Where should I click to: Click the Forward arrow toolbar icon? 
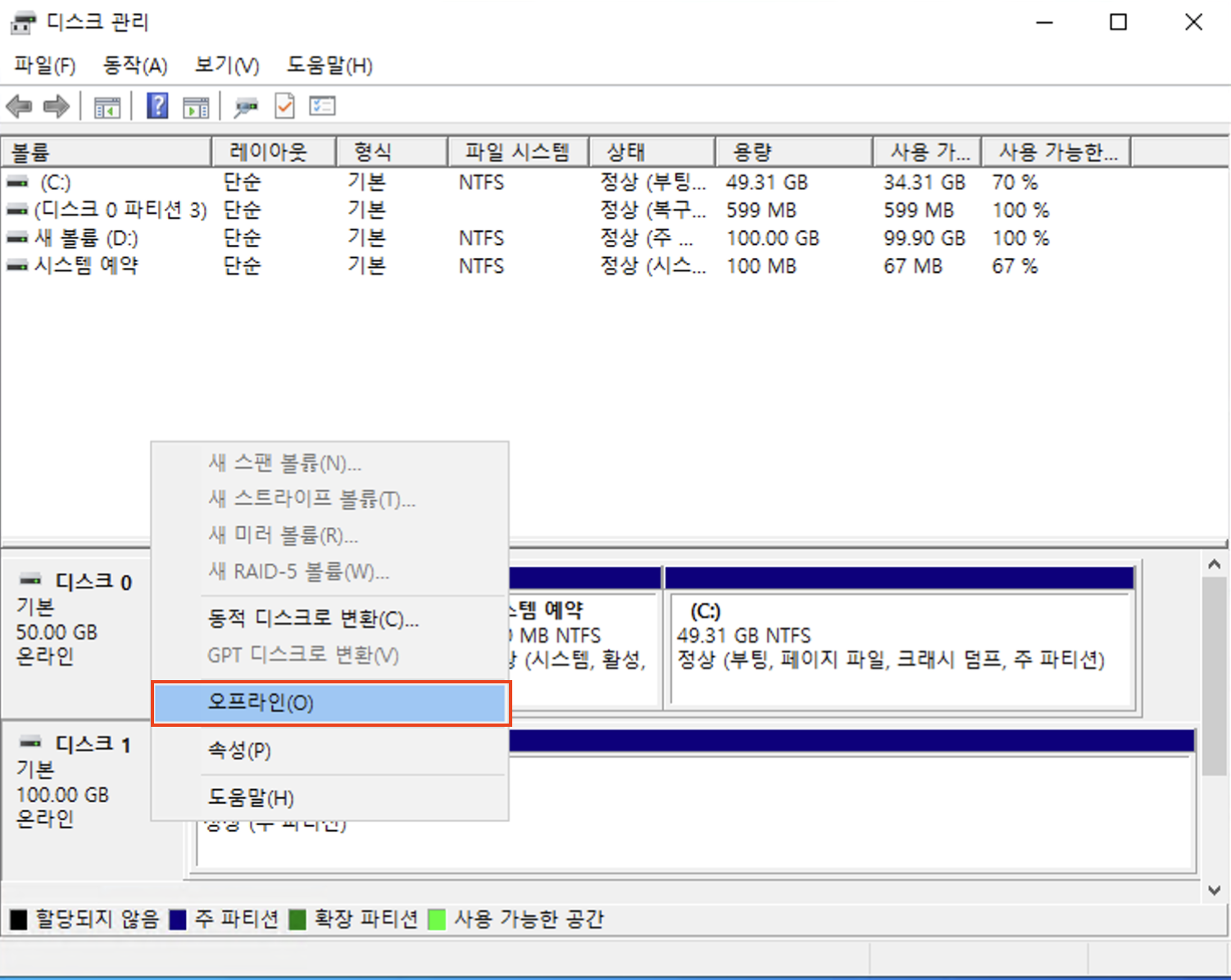(57, 106)
